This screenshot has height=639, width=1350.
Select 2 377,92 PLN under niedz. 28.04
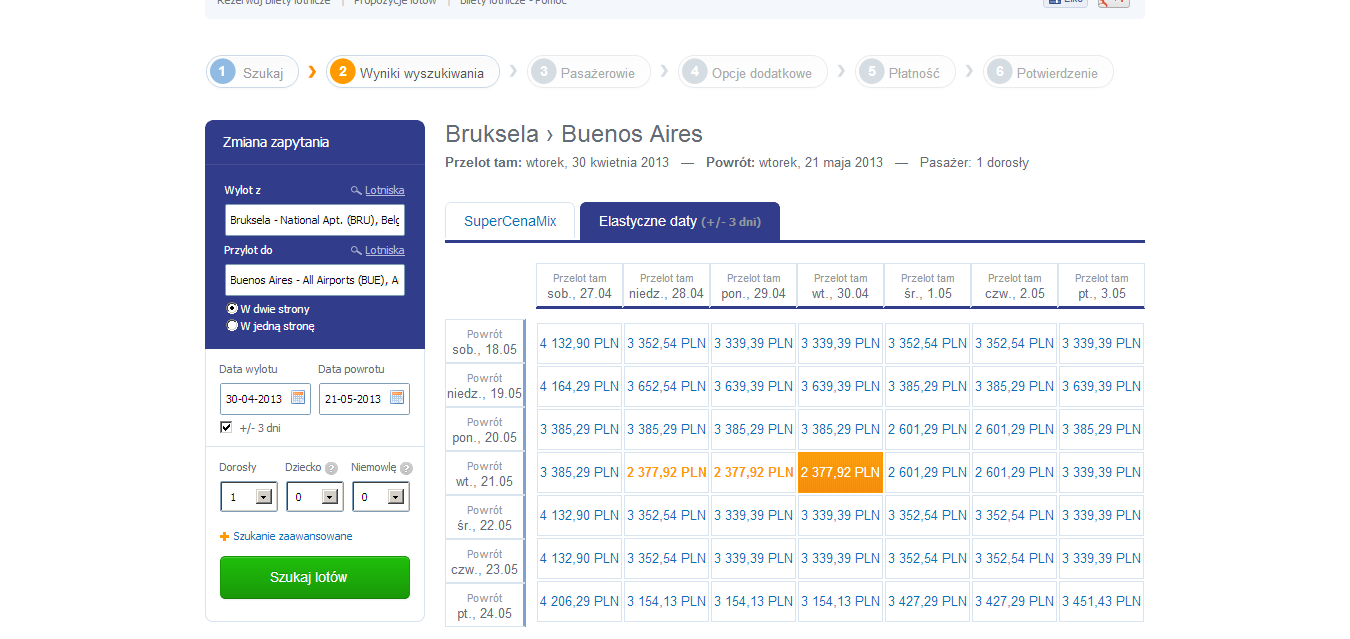coord(667,472)
